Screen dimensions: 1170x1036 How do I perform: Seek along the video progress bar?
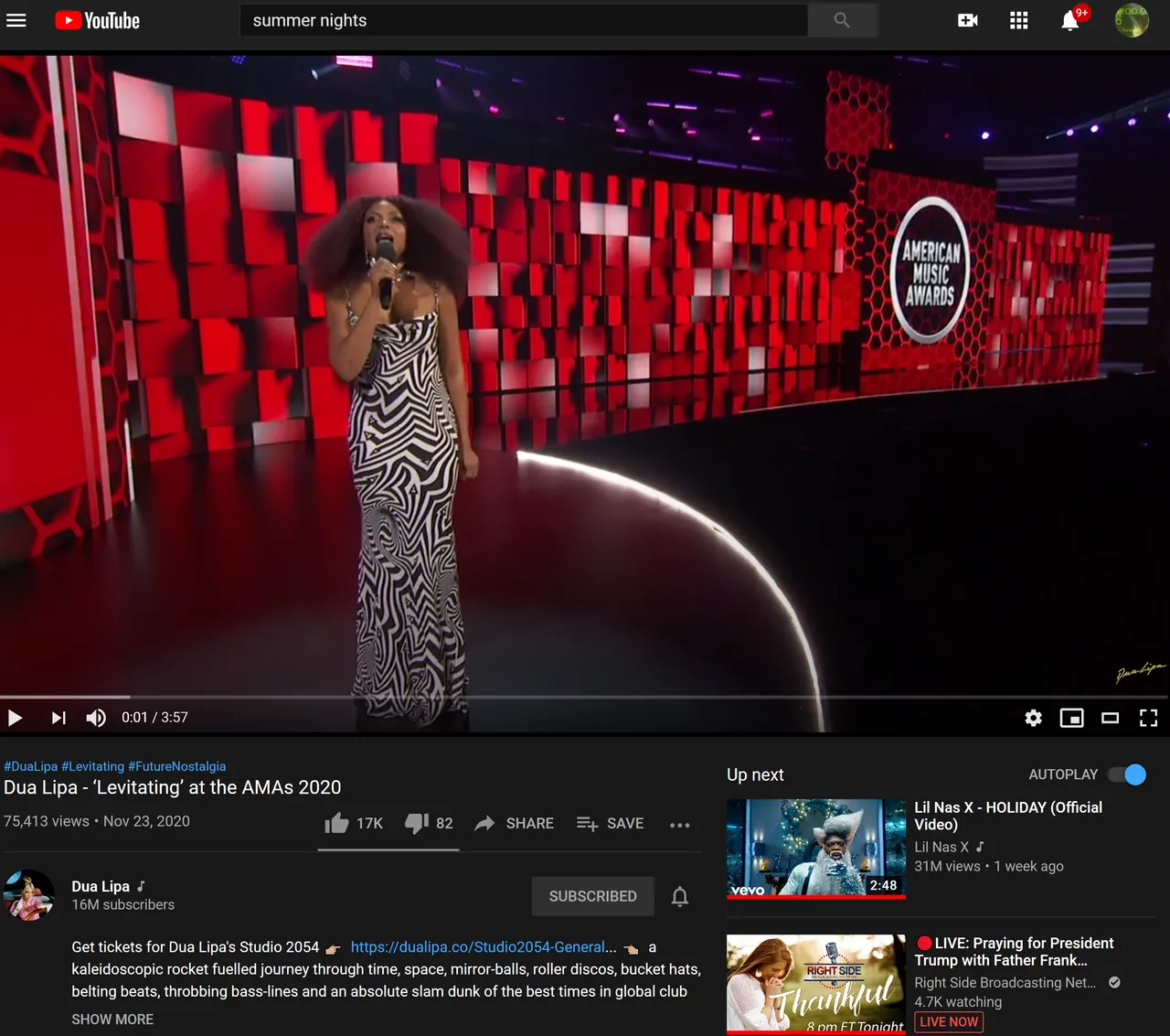(585, 697)
